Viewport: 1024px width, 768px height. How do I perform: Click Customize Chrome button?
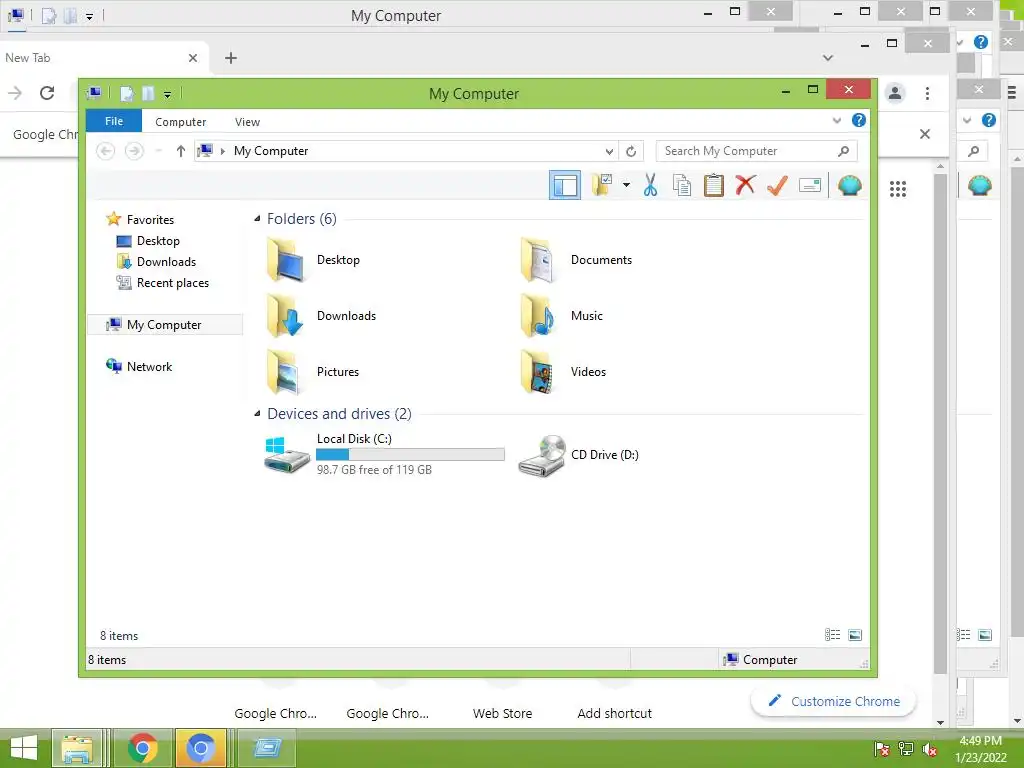[x=833, y=701]
